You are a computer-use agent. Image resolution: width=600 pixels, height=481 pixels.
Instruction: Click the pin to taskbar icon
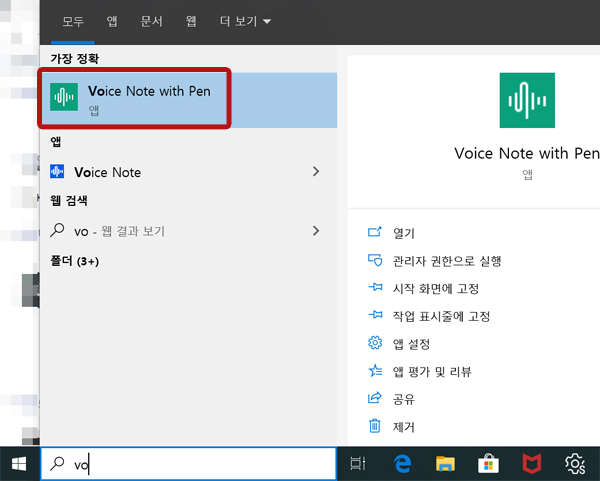point(375,315)
